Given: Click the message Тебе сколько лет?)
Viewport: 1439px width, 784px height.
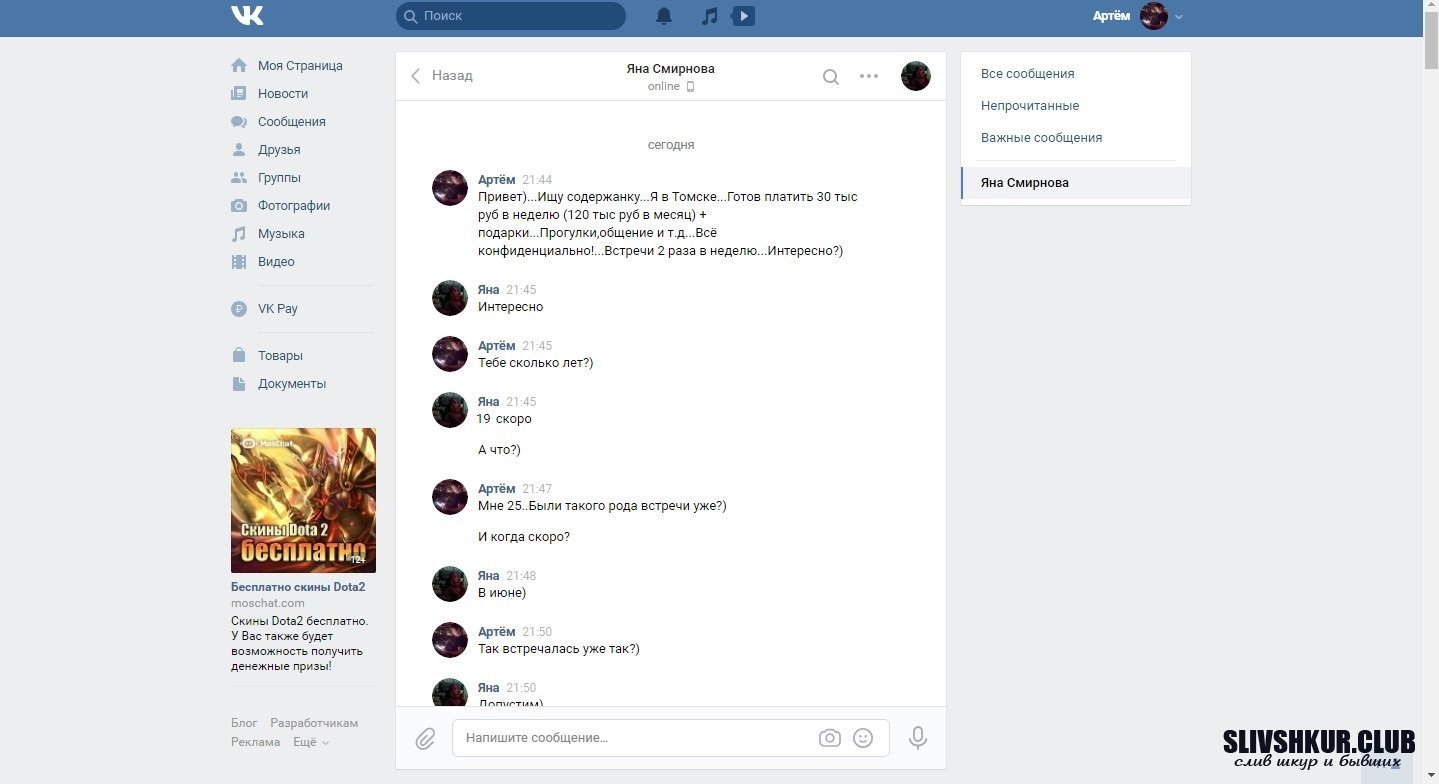Looking at the screenshot, I should pos(536,363).
